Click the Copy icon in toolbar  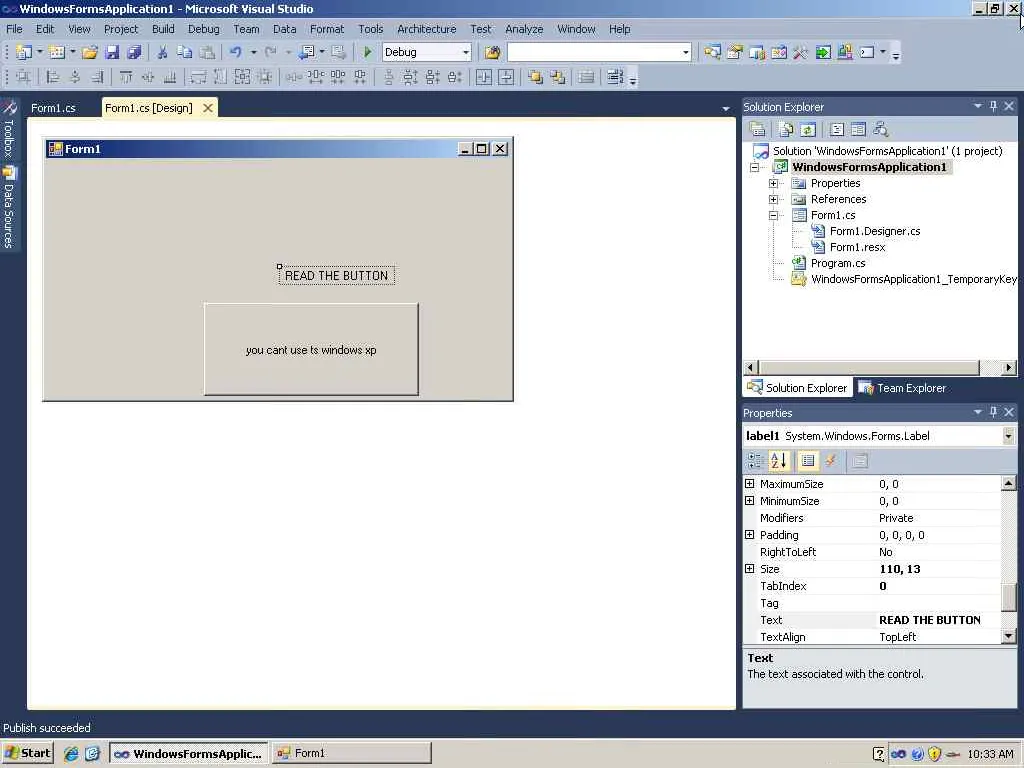coord(185,52)
